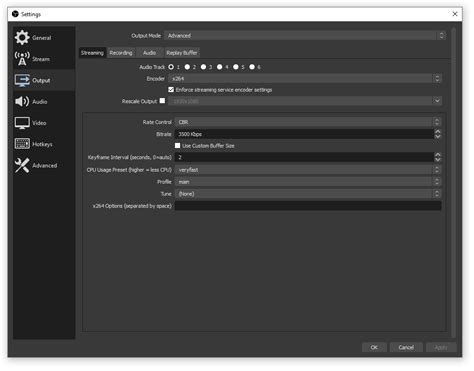Viewport: 474px width, 371px height.
Task: Open the Audio speaker icon in sidebar
Action: click(22, 101)
